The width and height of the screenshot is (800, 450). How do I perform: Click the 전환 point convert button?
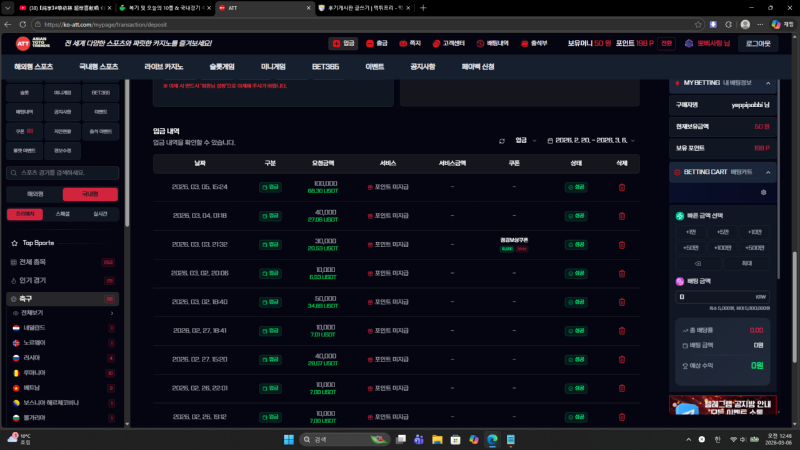[x=667, y=43]
